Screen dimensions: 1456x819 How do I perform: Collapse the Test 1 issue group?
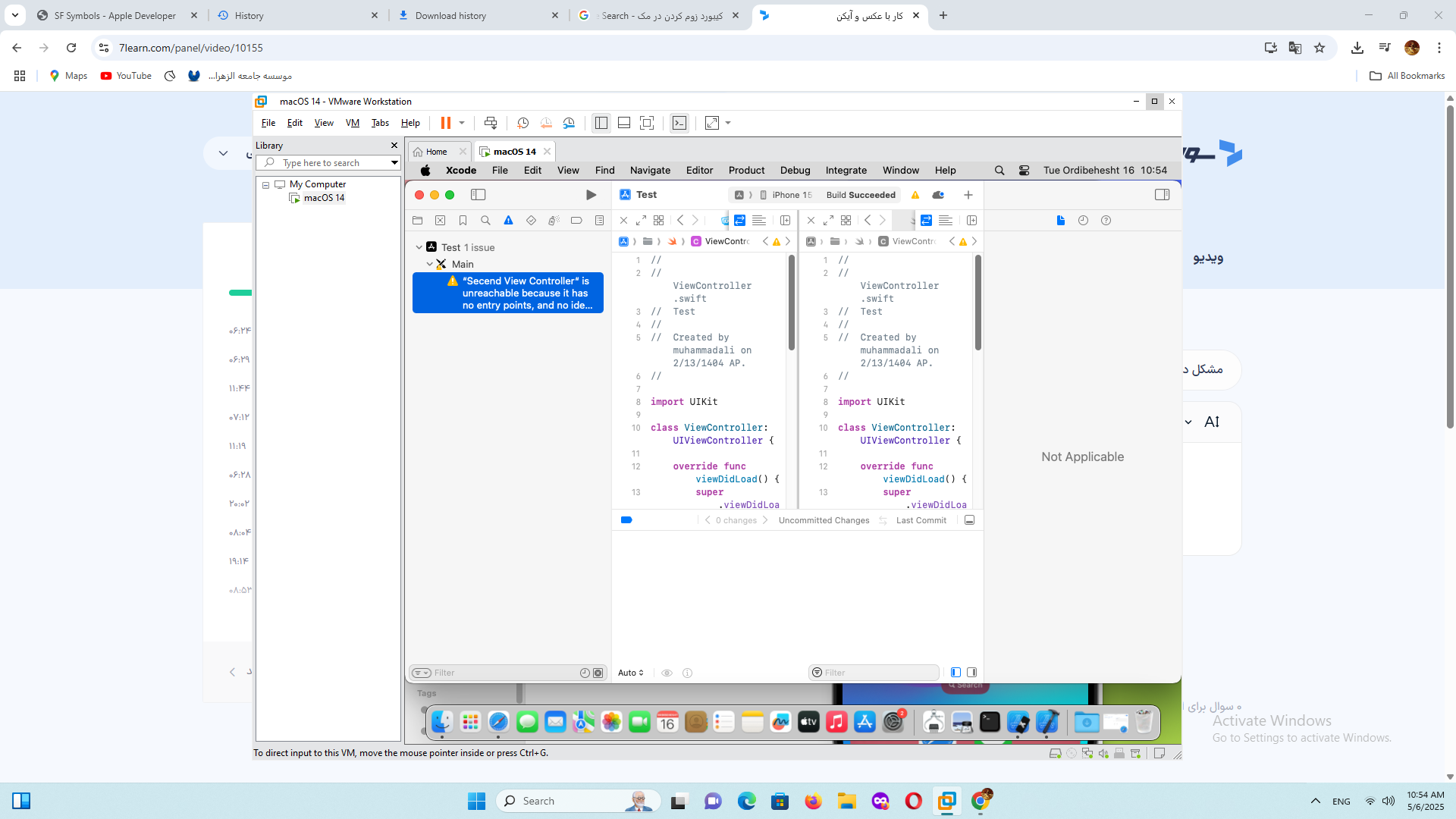[x=419, y=247]
